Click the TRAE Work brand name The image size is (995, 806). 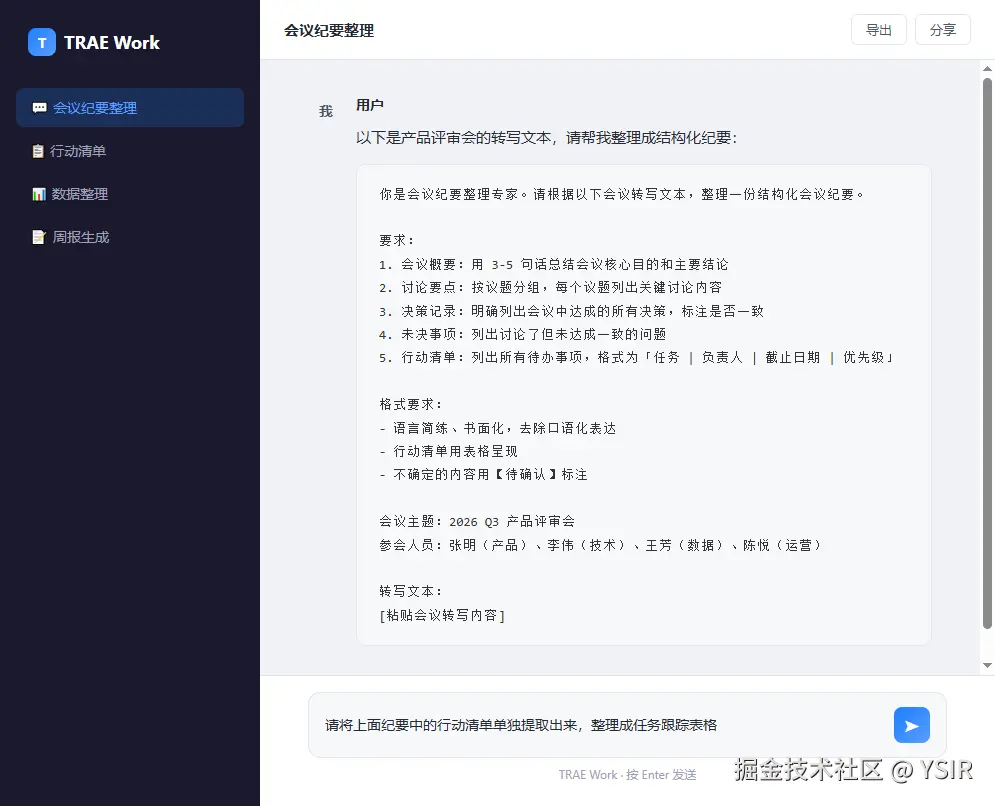click(112, 43)
